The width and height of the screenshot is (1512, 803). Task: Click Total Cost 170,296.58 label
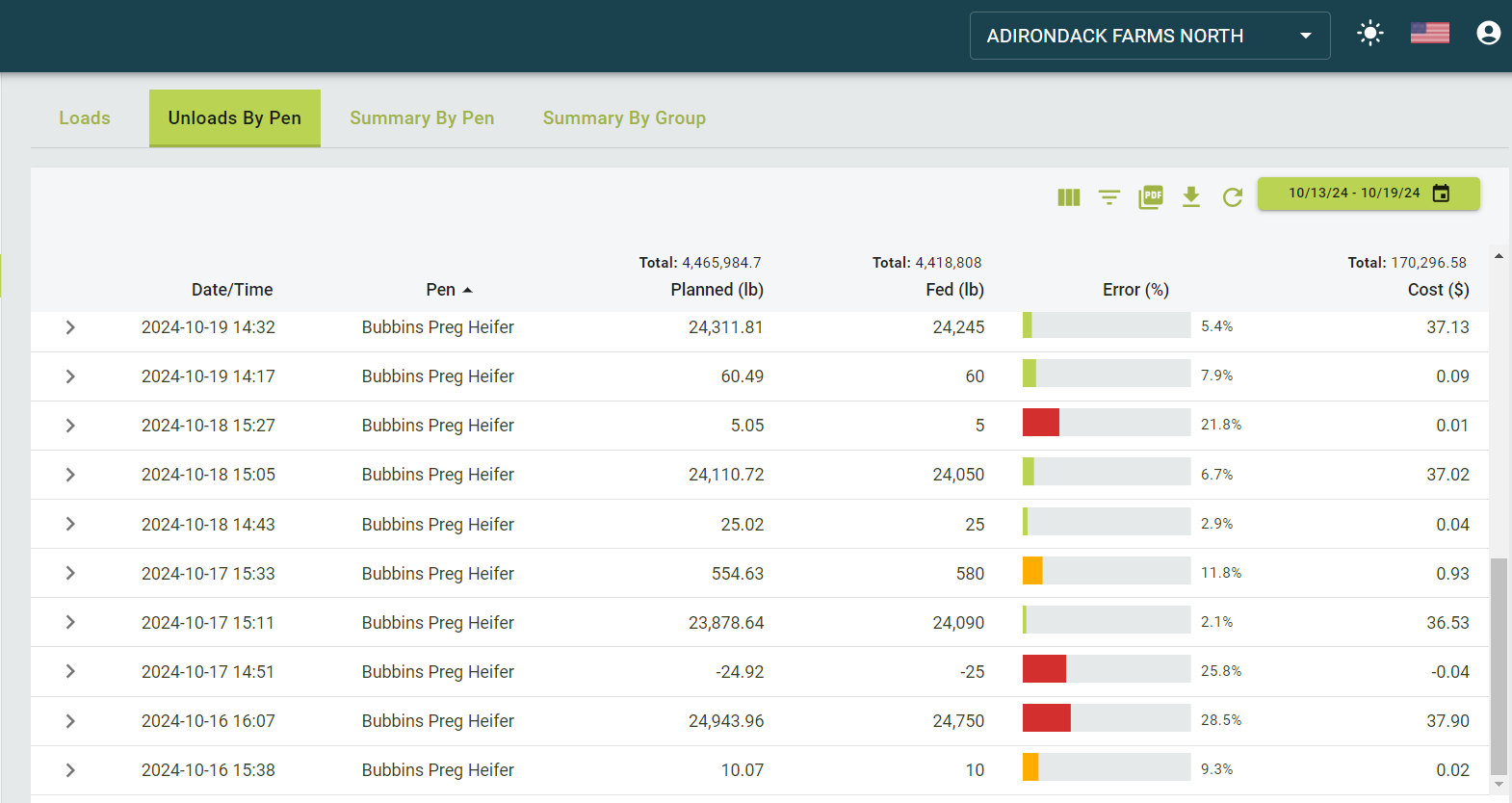pos(1407,263)
